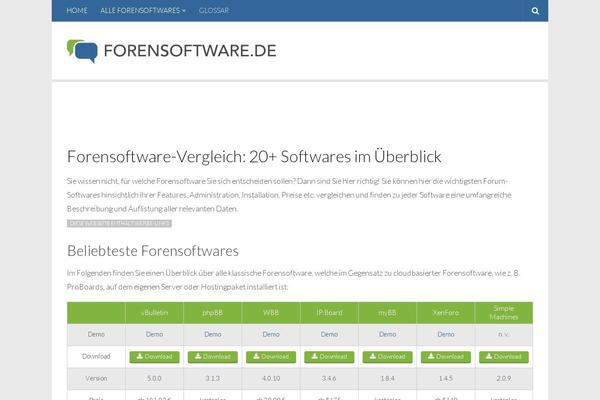Expand the ALLE FORENSOFTWARES dropdown menu

(143, 11)
